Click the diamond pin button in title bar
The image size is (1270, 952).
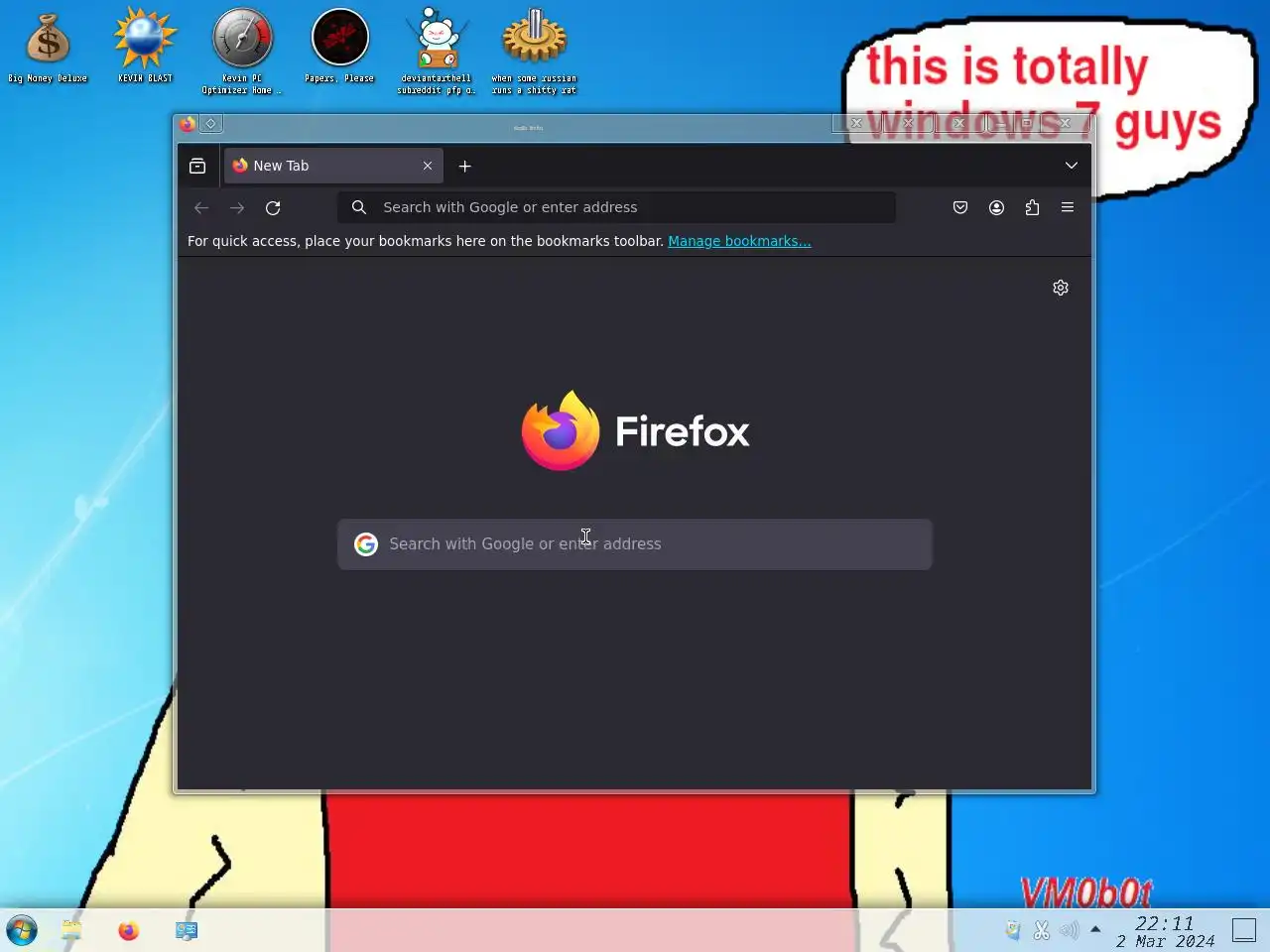[210, 124]
